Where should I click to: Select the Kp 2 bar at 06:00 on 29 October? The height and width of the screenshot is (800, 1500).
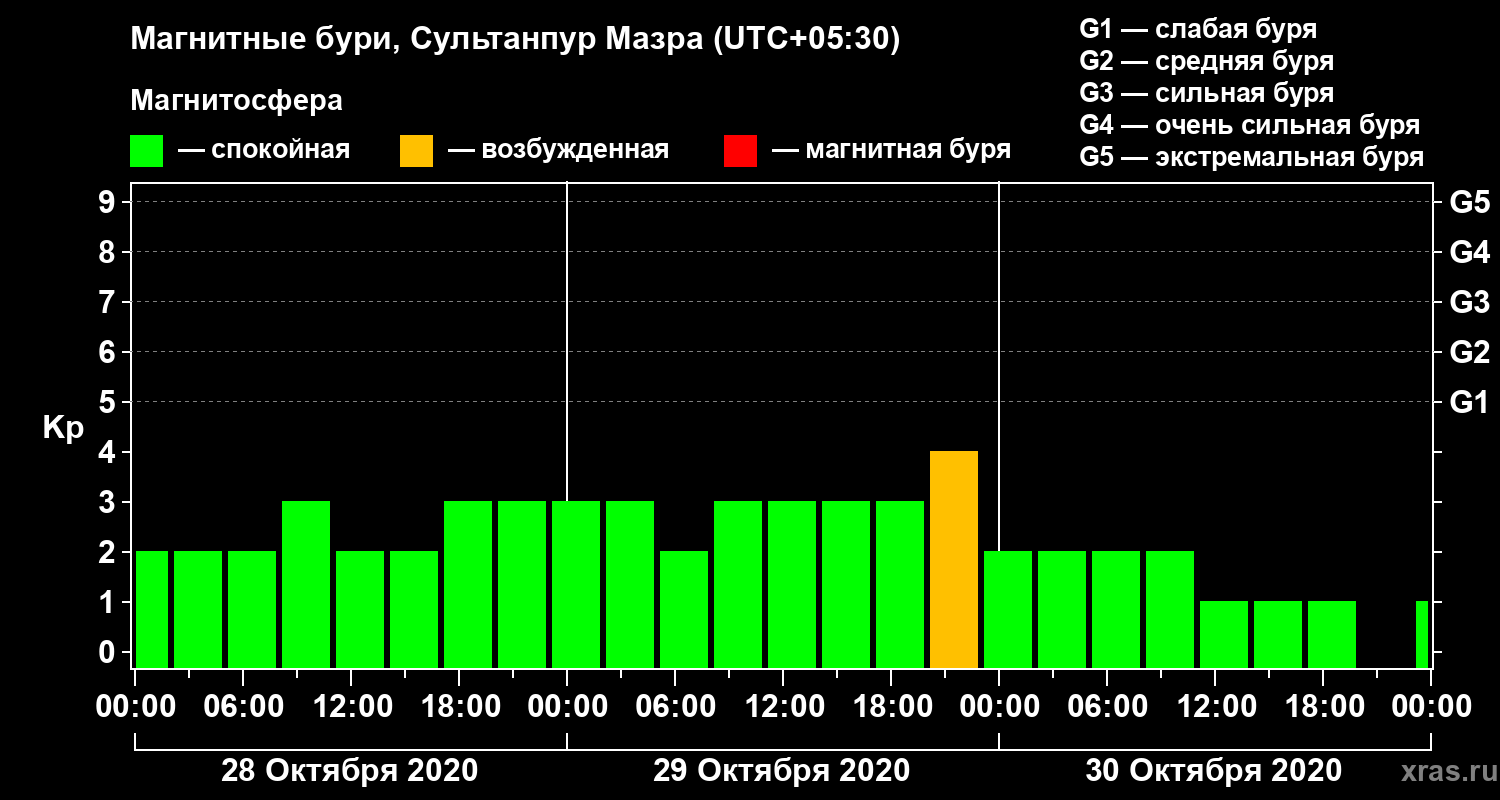click(x=684, y=610)
